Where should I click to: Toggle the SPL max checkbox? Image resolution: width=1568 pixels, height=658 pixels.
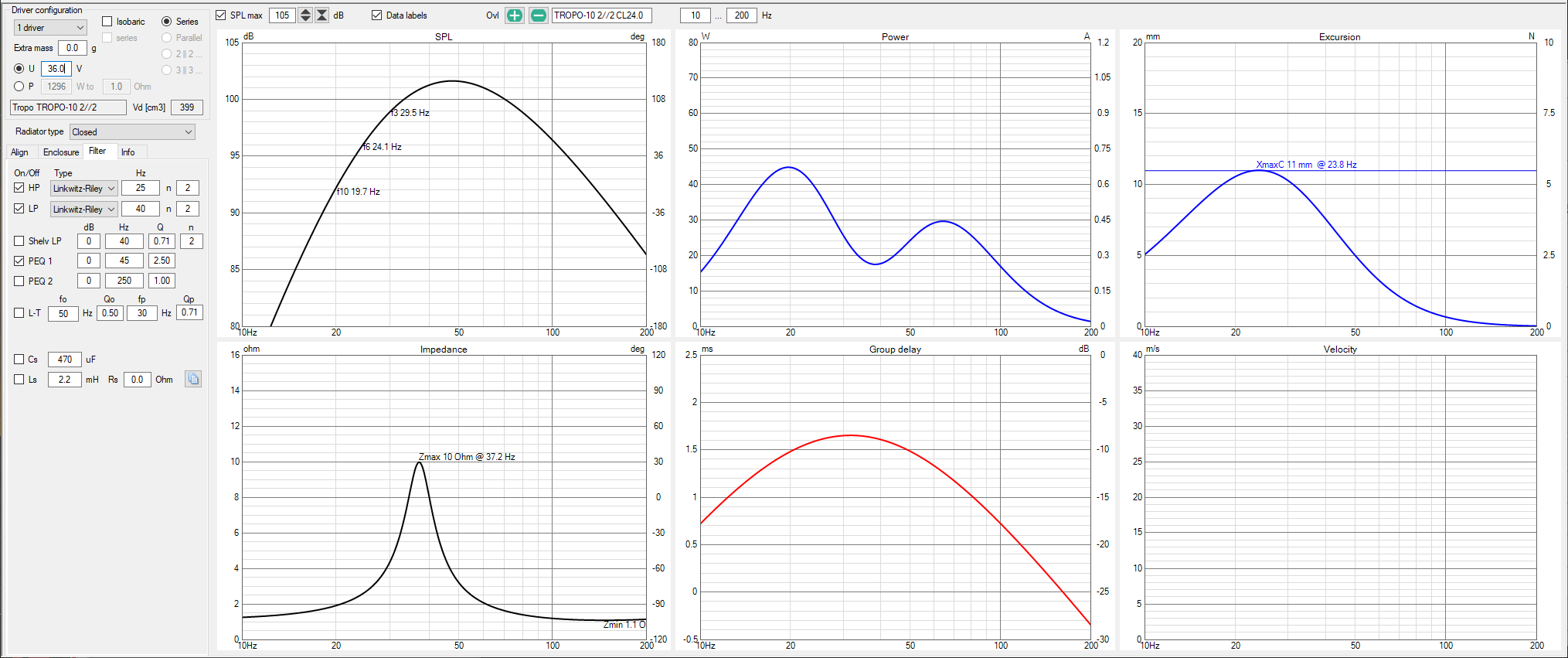[x=221, y=15]
